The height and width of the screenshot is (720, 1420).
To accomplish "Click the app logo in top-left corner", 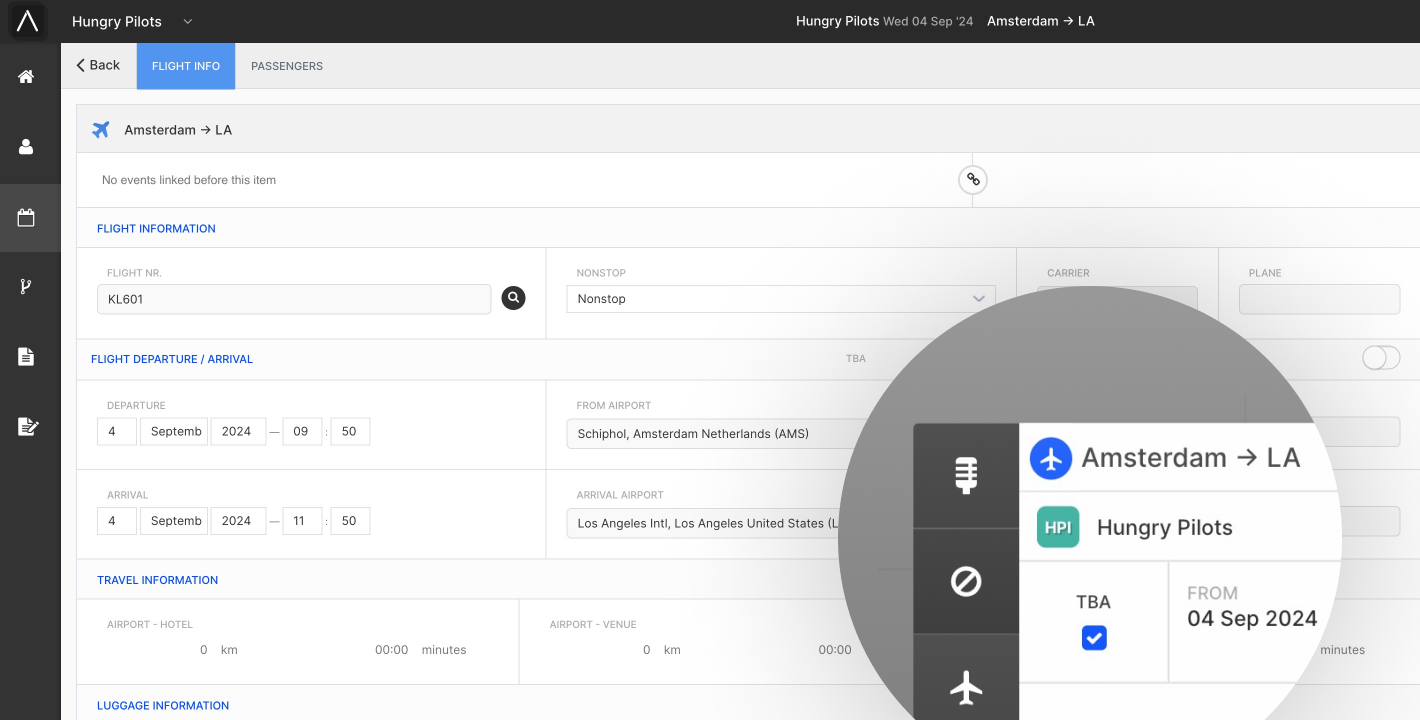I will point(28,21).
